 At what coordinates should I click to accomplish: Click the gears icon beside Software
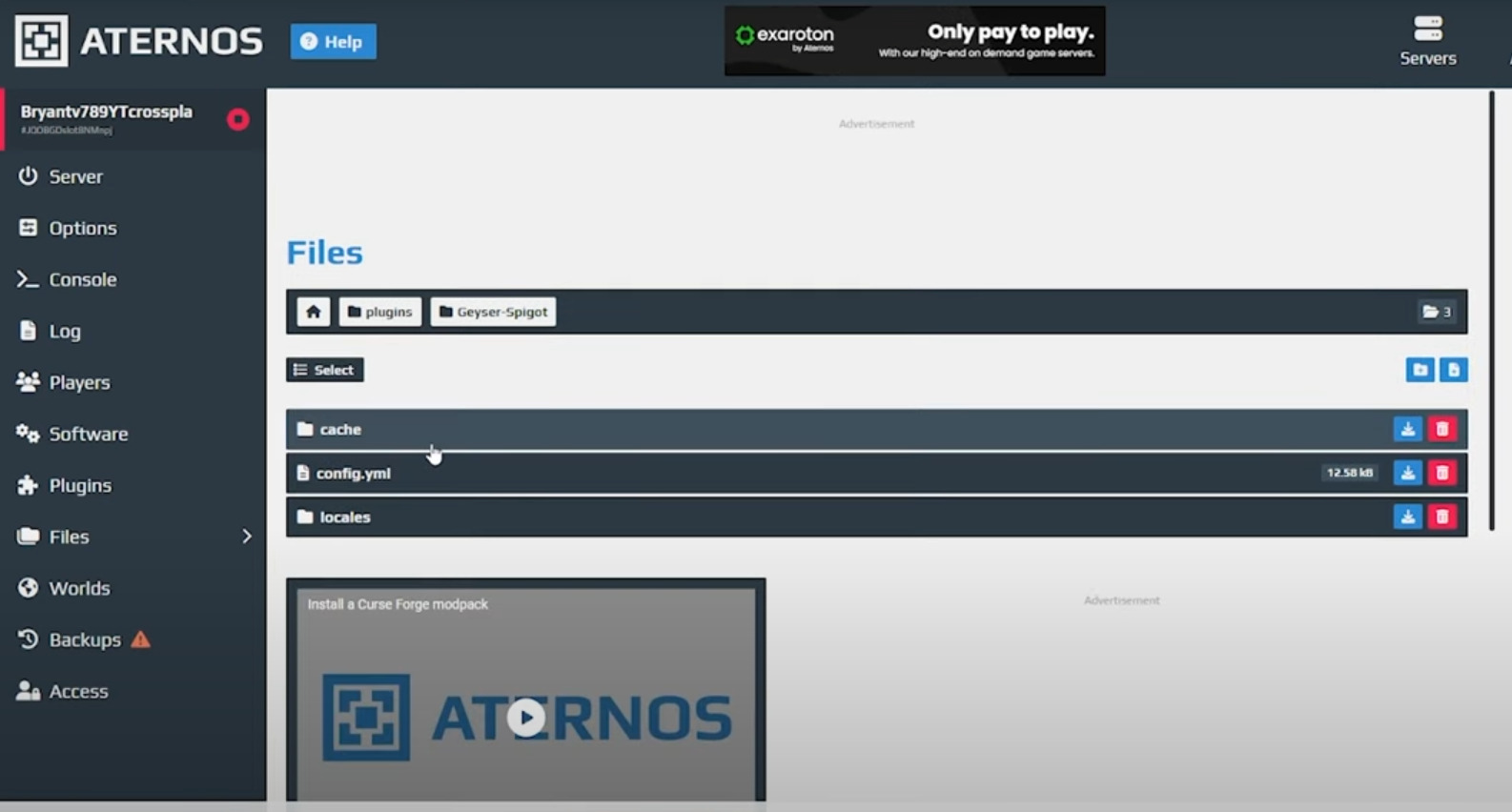coord(28,433)
